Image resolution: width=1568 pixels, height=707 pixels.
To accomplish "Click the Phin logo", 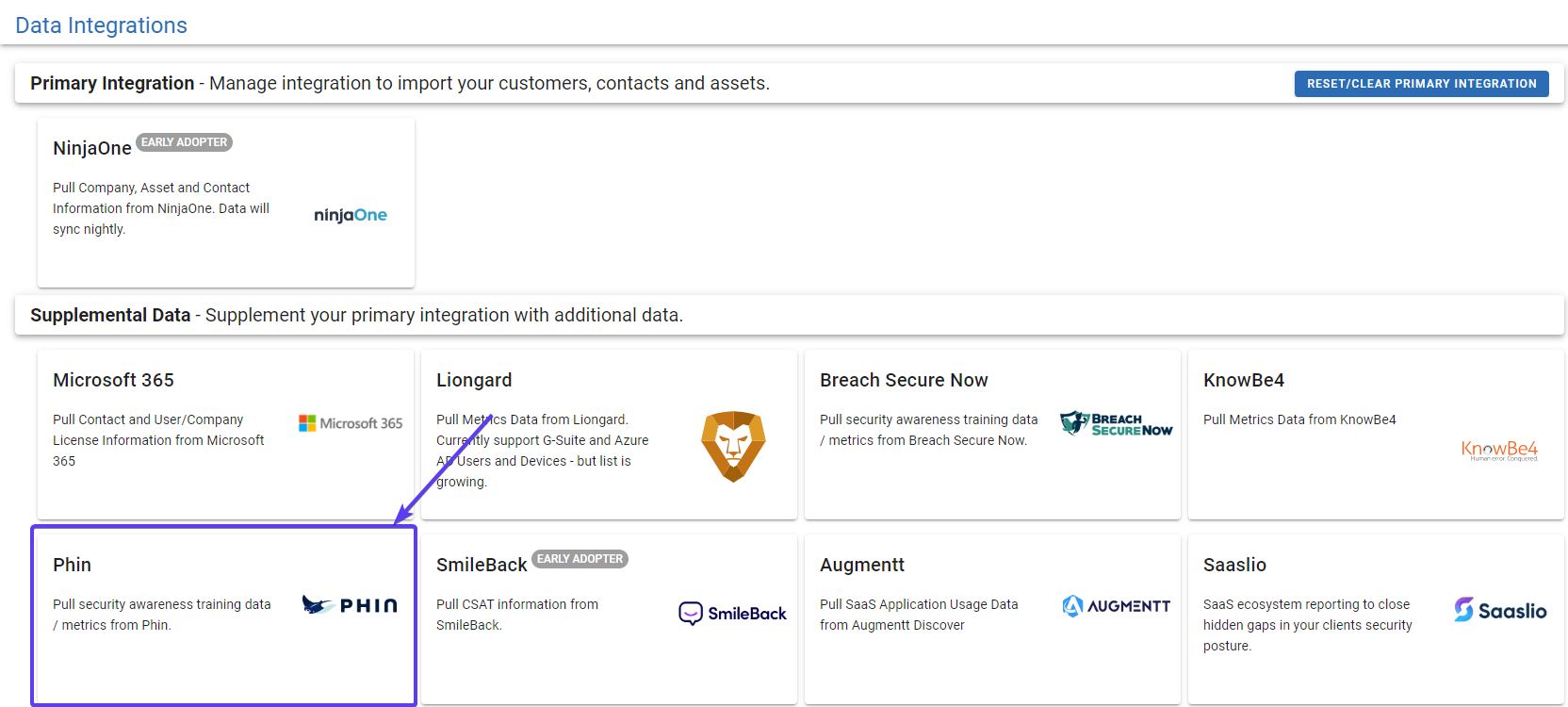I will [350, 605].
